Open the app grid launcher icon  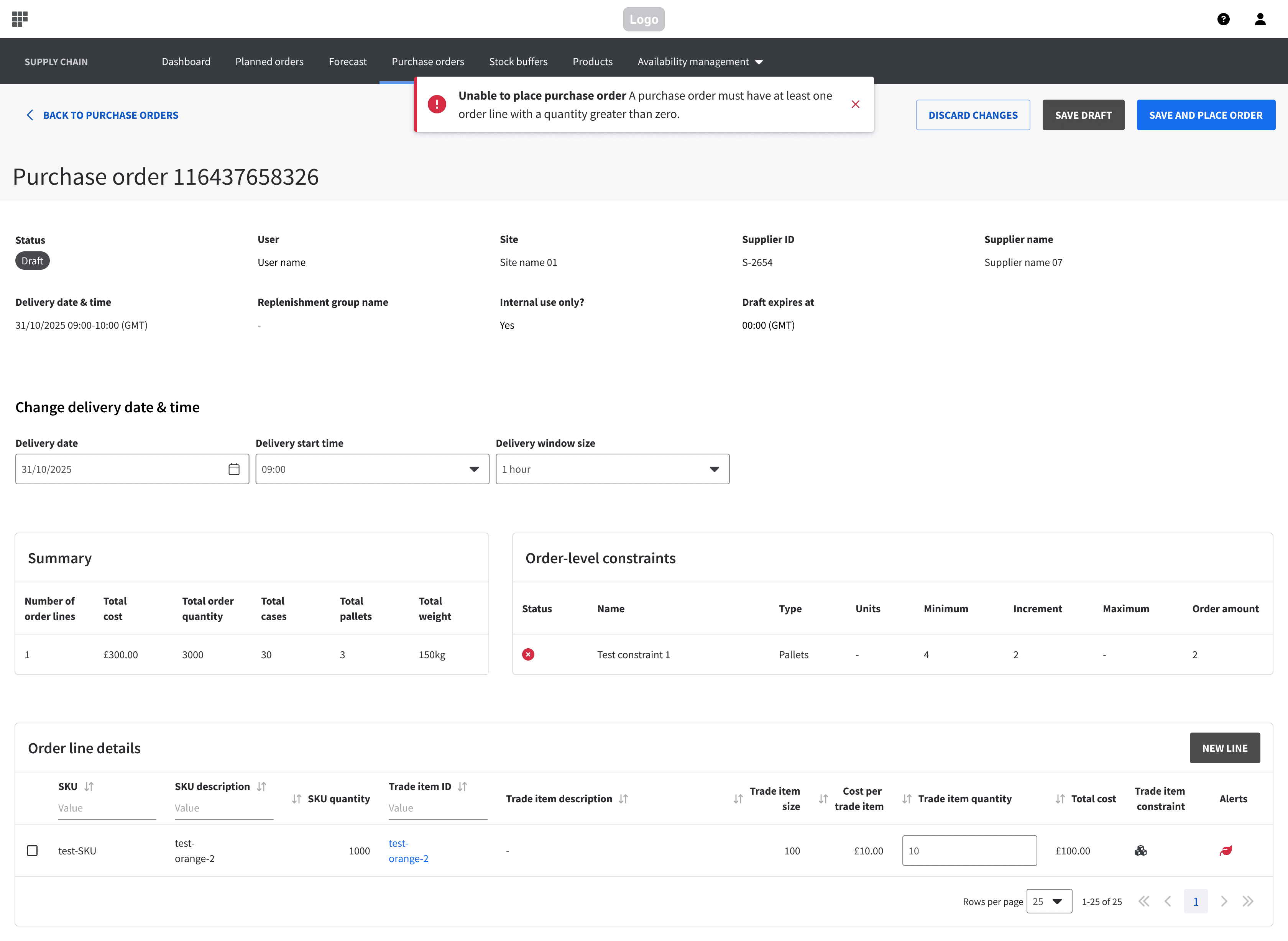point(20,19)
